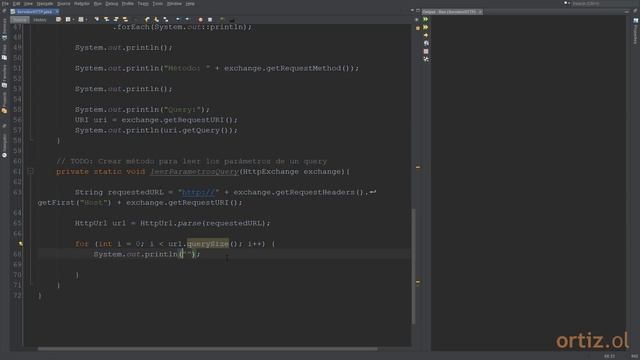This screenshot has height=360, width=640.
Task: Open the Source menu
Action: pyautogui.click(x=63, y=4)
